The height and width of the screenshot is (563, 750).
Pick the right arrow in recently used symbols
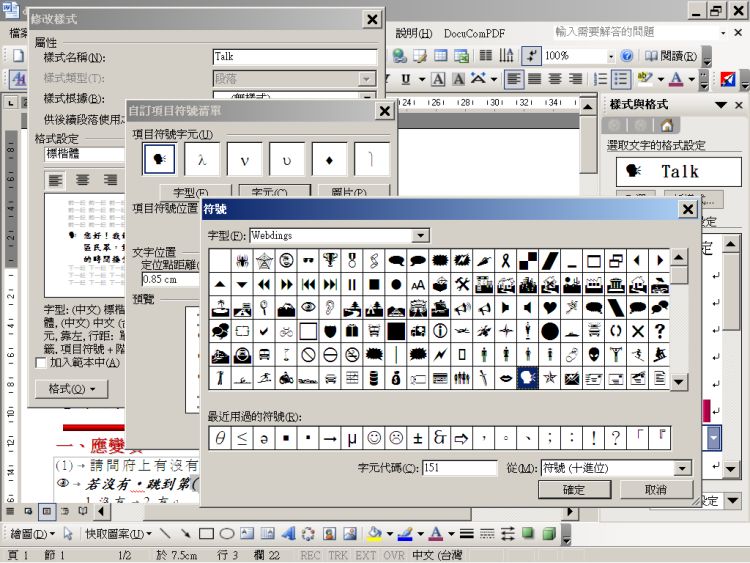330,438
